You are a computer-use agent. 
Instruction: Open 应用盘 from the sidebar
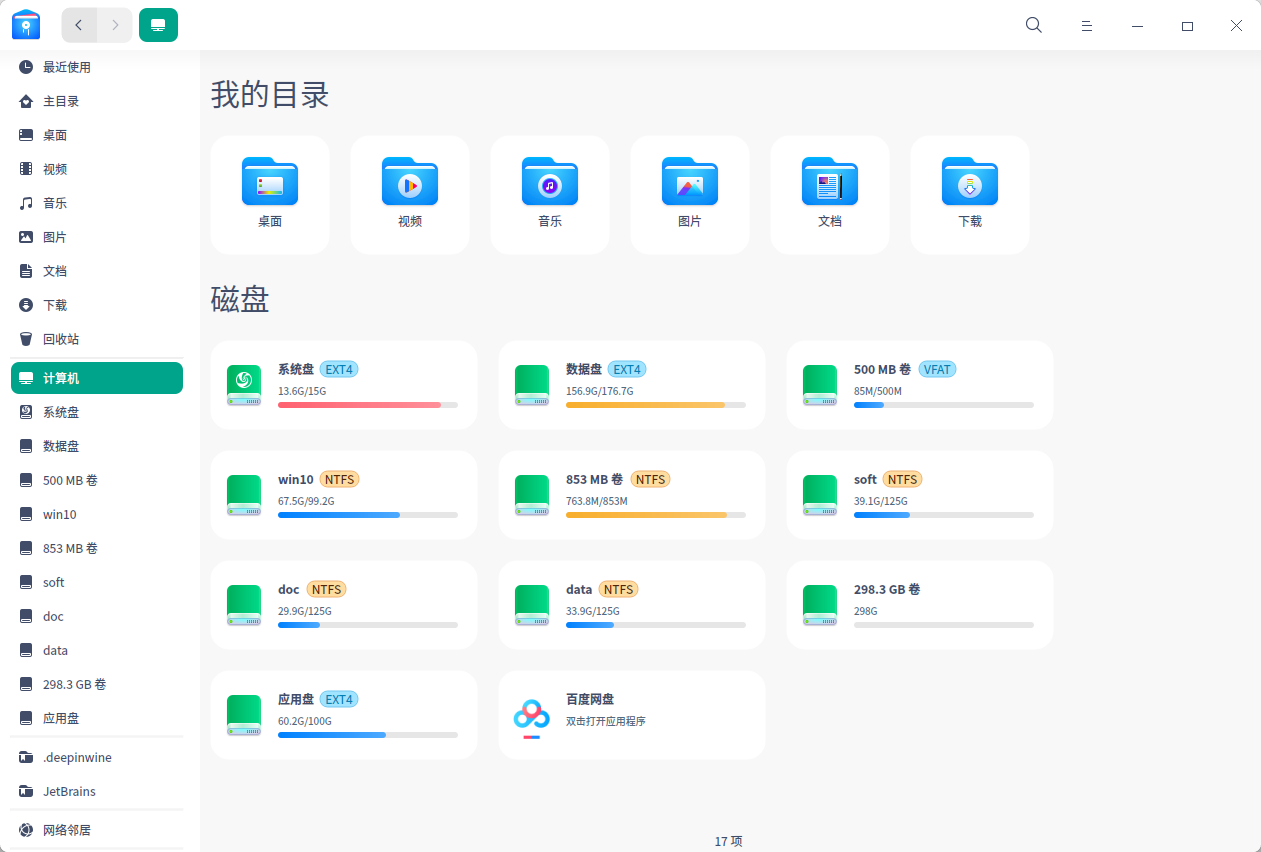(x=97, y=718)
